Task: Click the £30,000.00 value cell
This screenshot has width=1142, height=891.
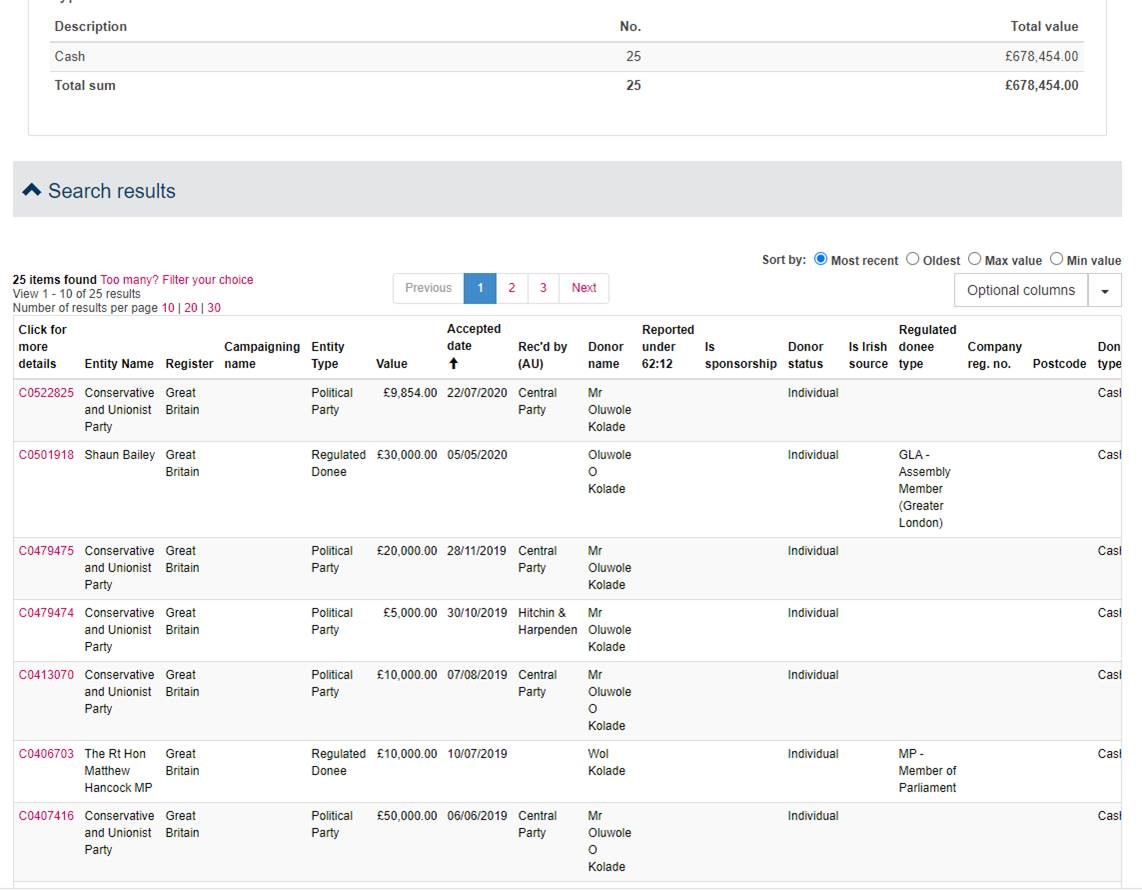Action: point(406,455)
